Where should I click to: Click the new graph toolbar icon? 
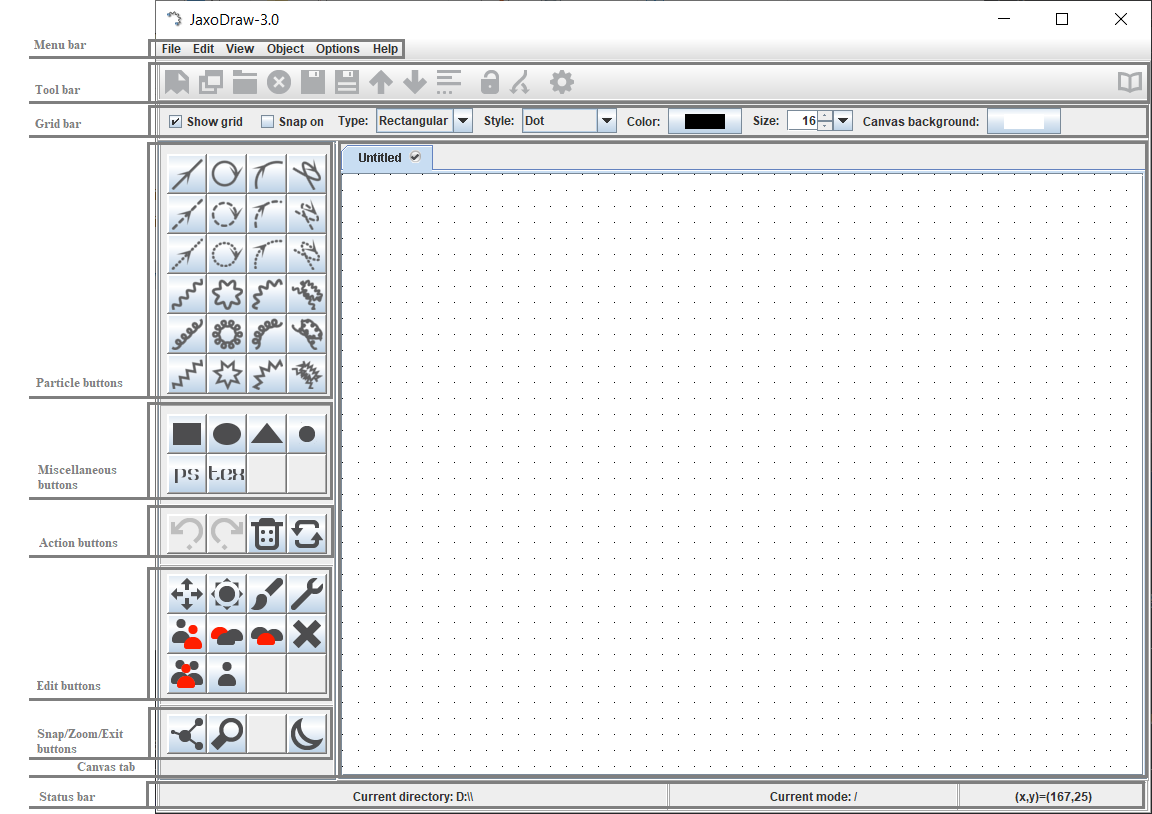pyautogui.click(x=176, y=82)
